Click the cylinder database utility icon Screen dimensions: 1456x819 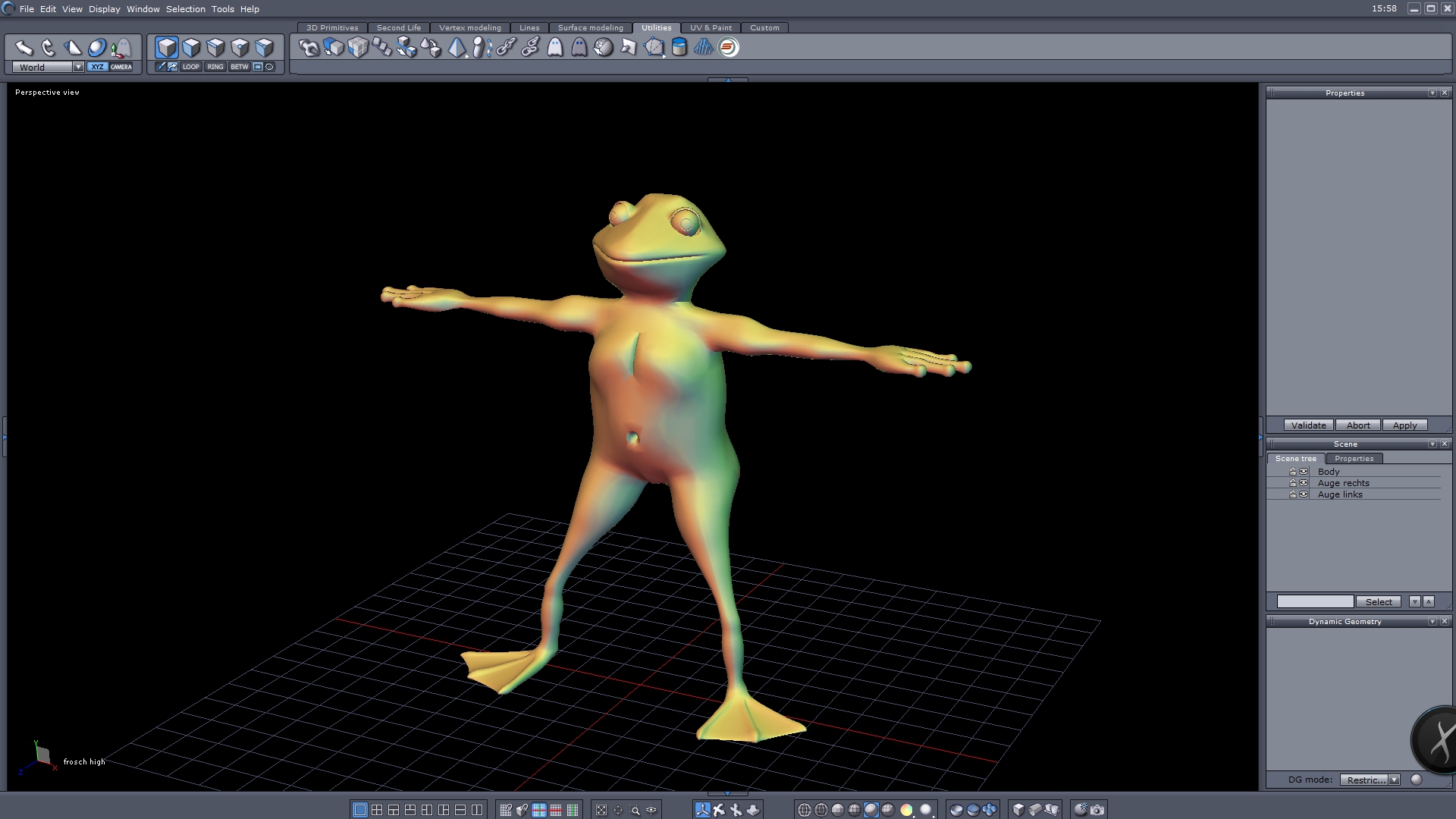click(x=679, y=48)
